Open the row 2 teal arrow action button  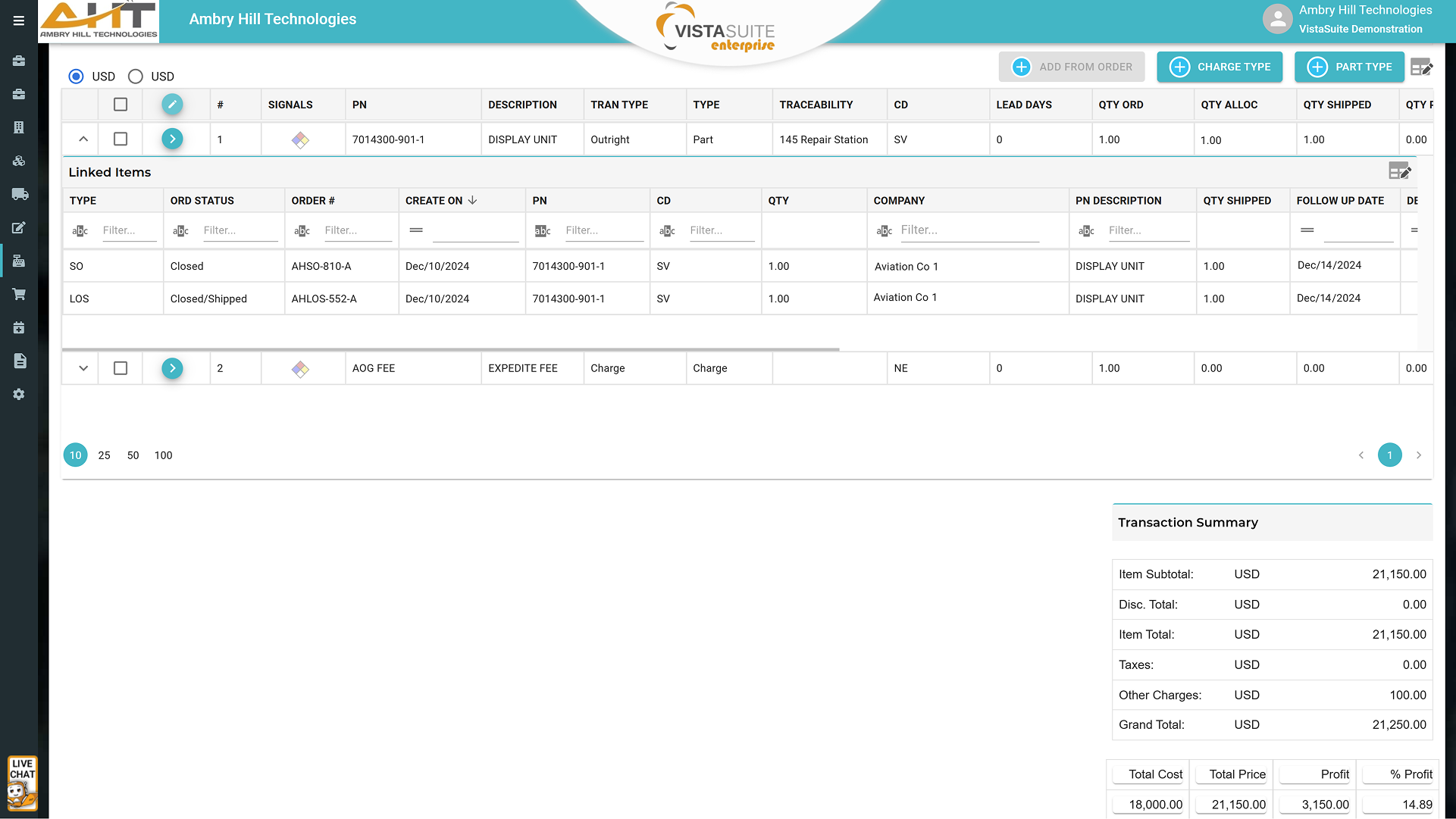[172, 368]
